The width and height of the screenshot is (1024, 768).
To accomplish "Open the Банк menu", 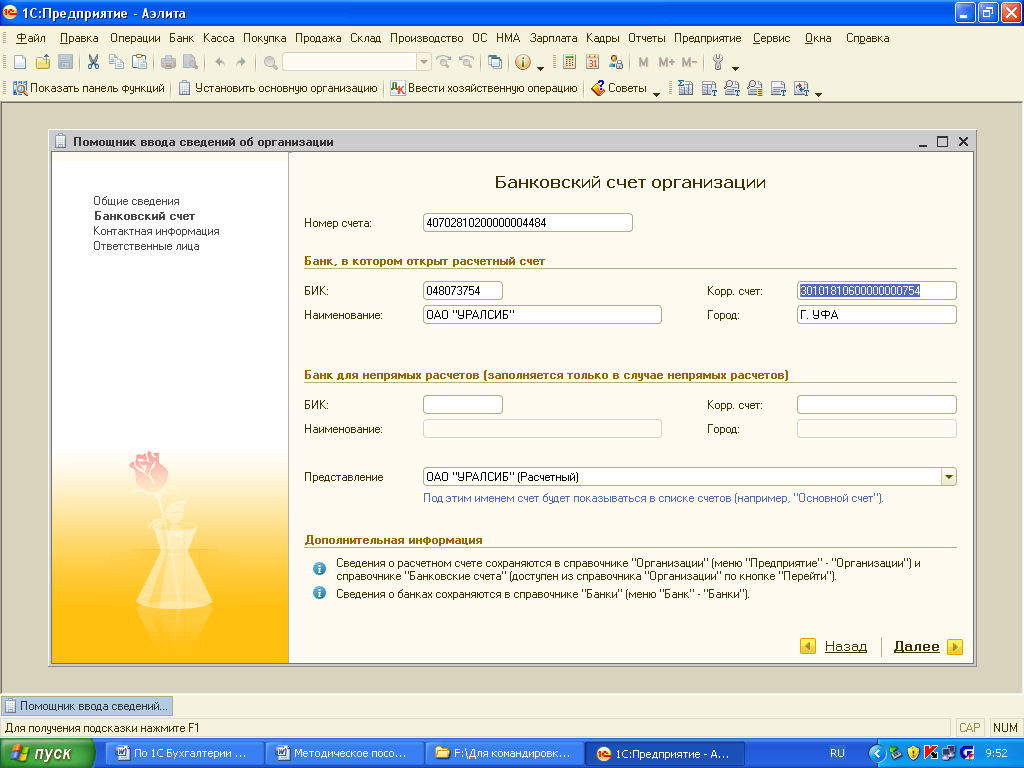I will pyautogui.click(x=182, y=38).
